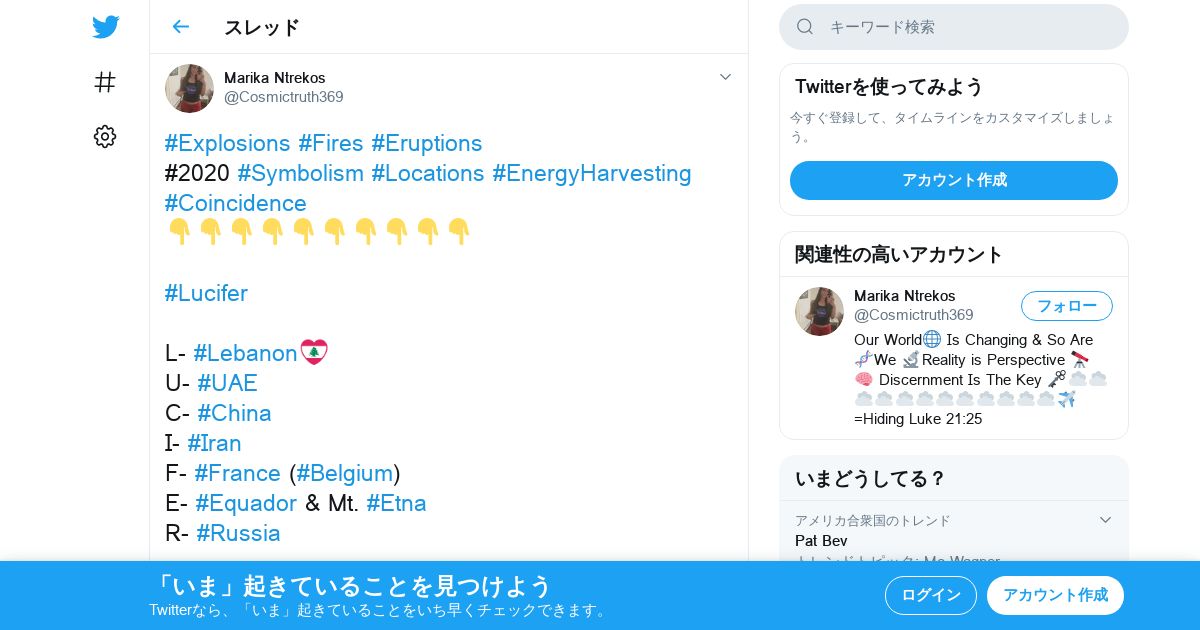Open the settings gear icon

105,137
